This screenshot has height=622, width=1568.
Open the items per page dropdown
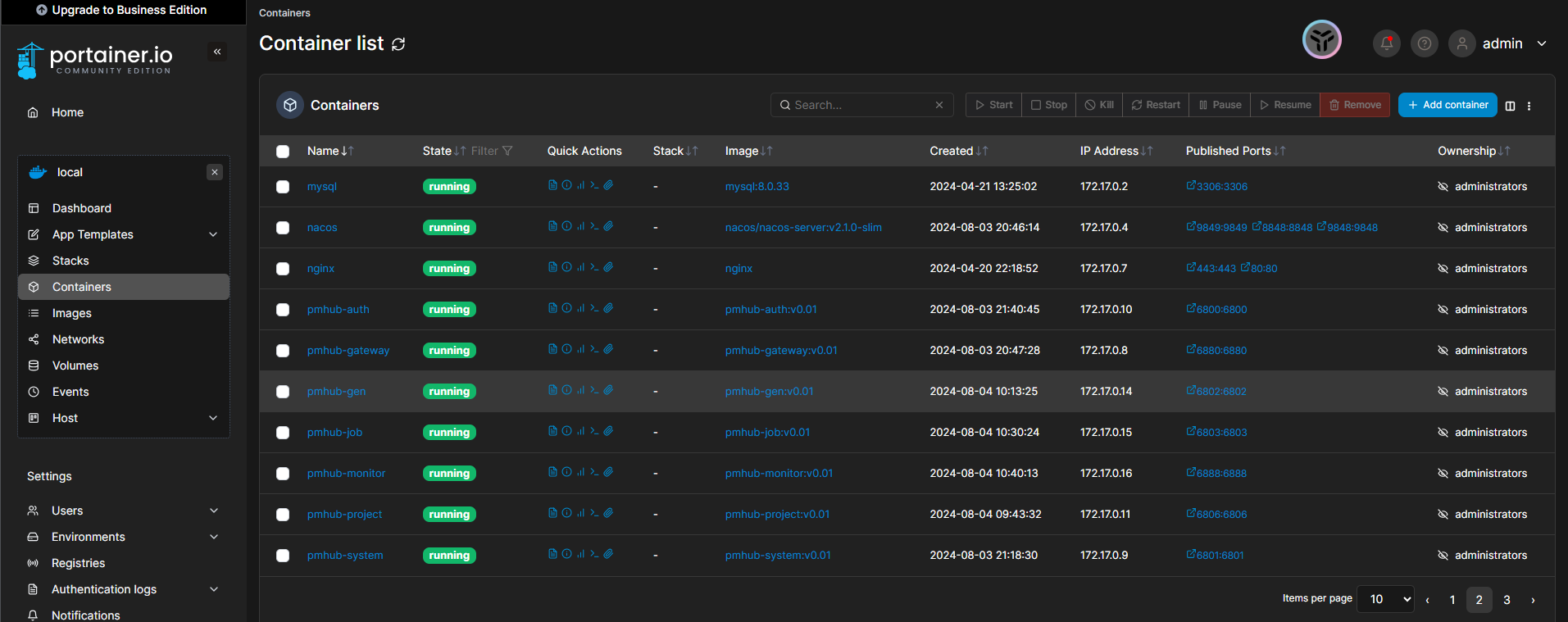[1385, 599]
